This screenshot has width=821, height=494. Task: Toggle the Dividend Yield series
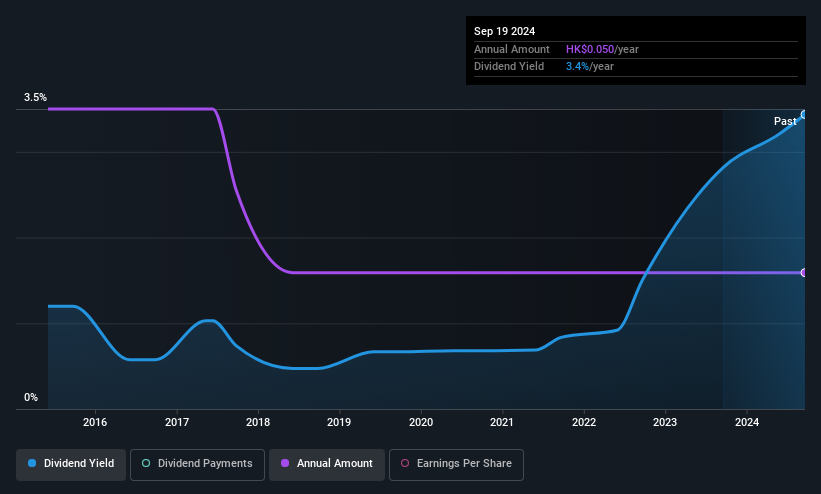[71, 464]
